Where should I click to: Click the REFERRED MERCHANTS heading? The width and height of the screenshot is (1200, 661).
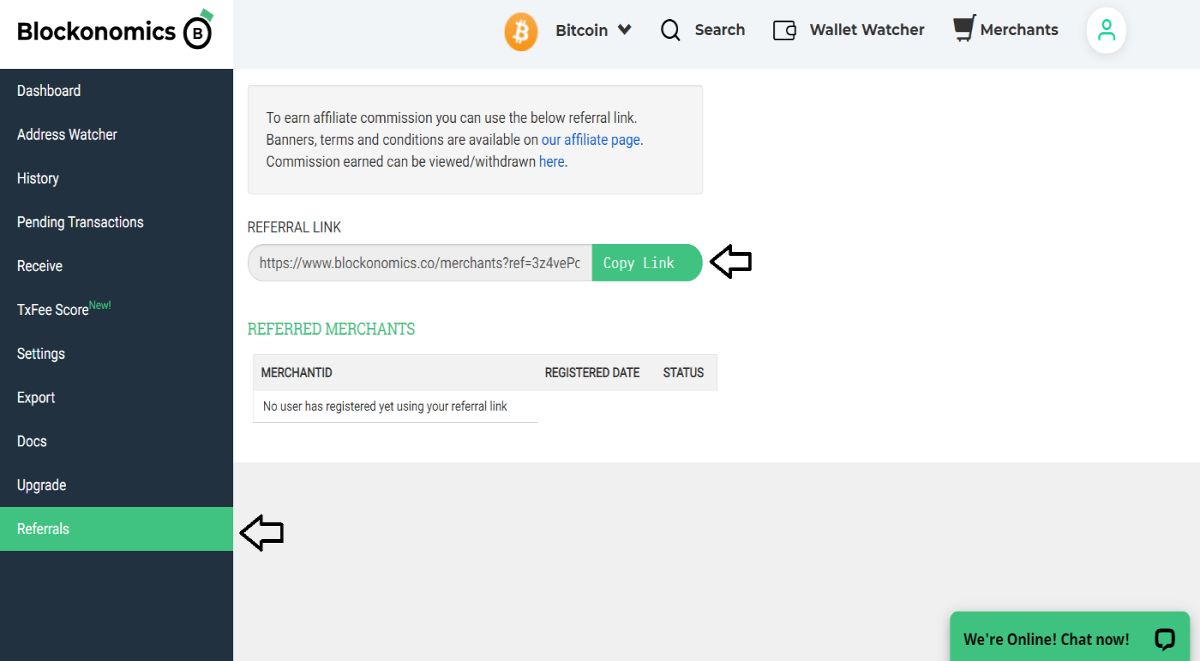click(331, 329)
